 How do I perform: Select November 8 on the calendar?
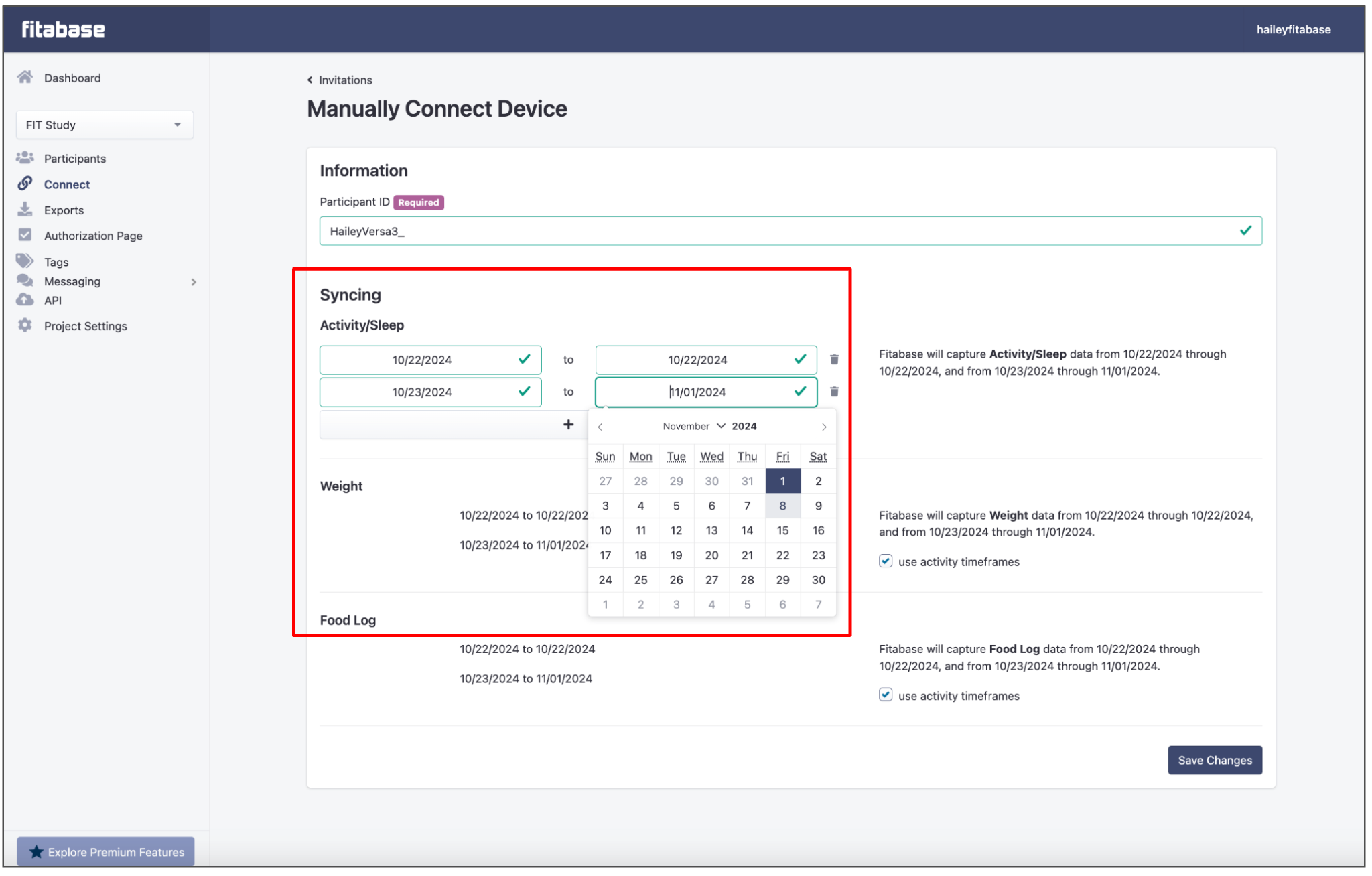pos(782,506)
